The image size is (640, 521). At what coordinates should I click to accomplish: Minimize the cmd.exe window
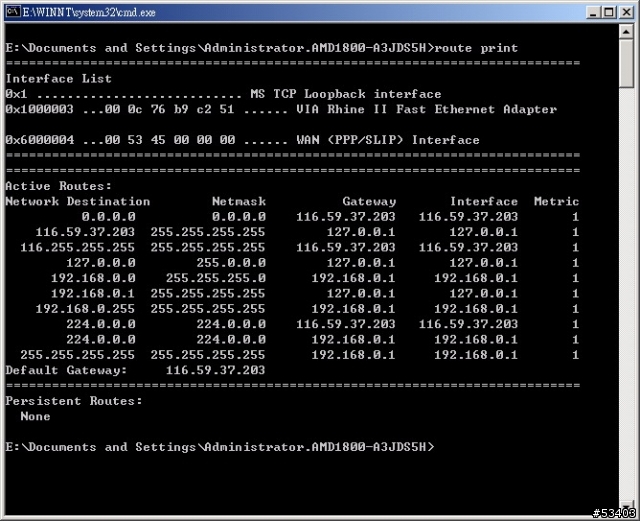594,12
